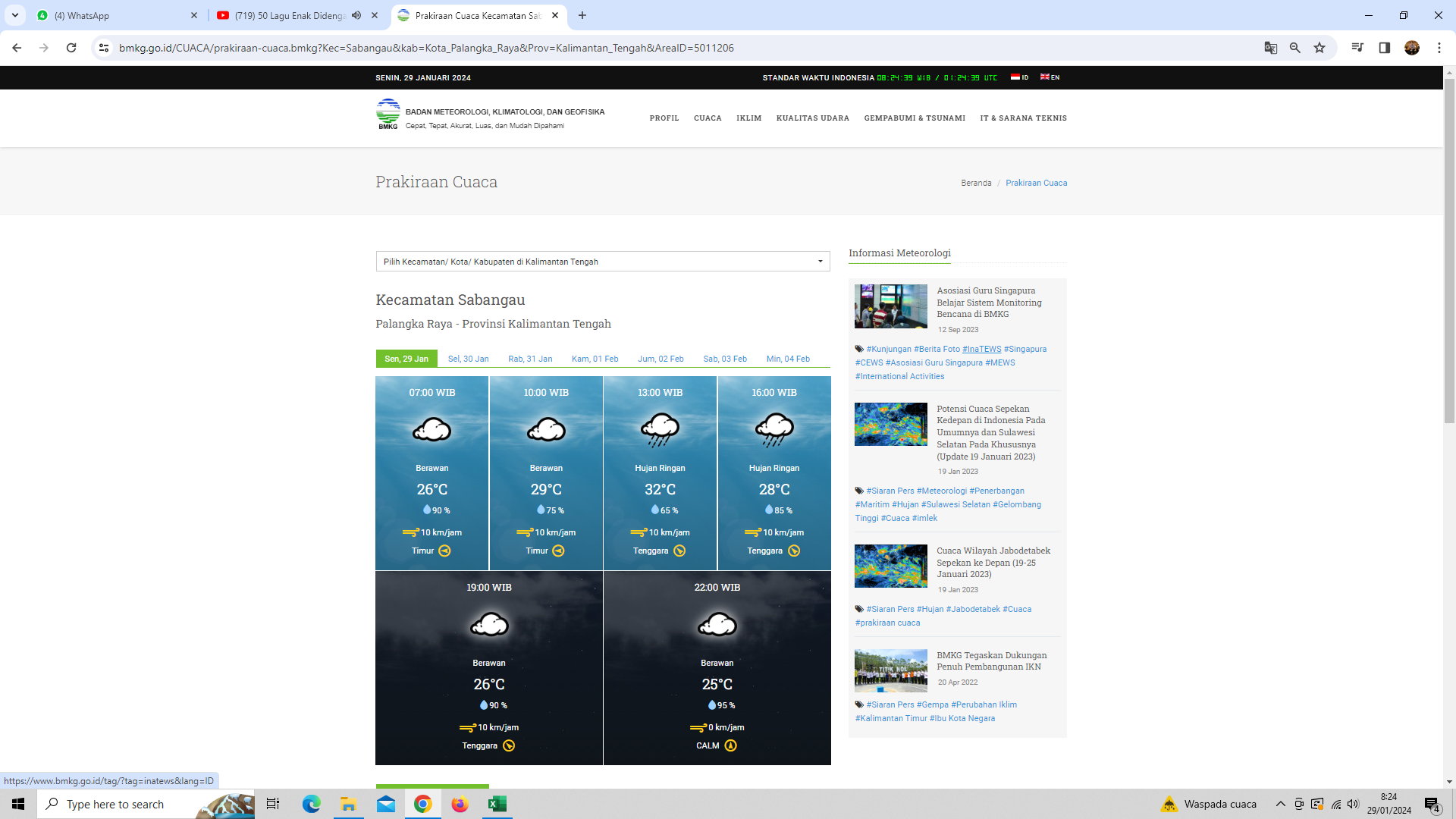Open Google Translate icon in address bar

[x=1271, y=48]
